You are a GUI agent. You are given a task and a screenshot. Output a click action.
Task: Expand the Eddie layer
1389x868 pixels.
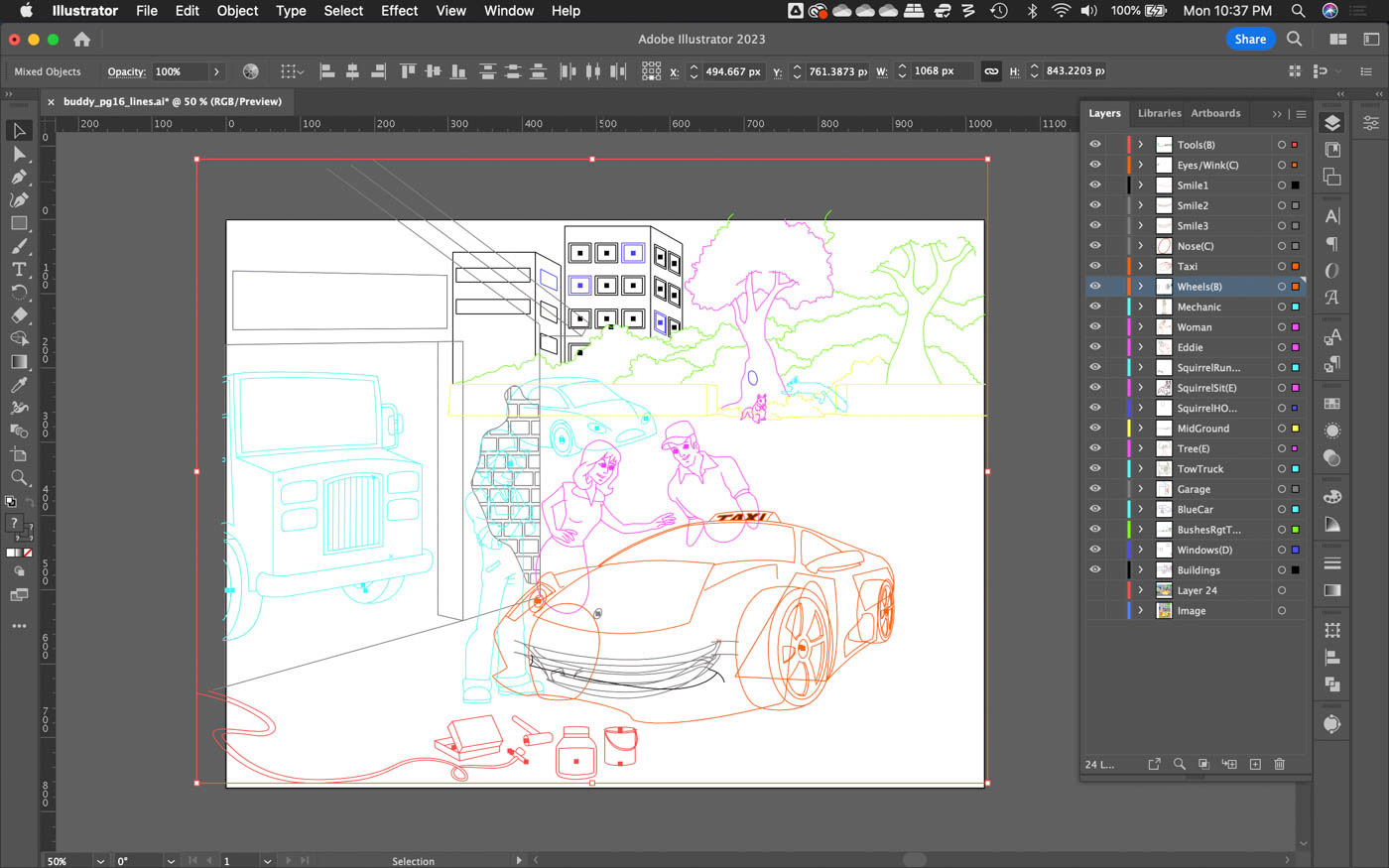(1141, 347)
